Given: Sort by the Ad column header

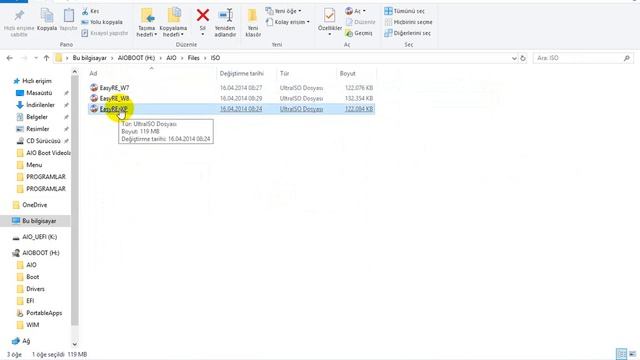Looking at the screenshot, I should [x=151, y=73].
